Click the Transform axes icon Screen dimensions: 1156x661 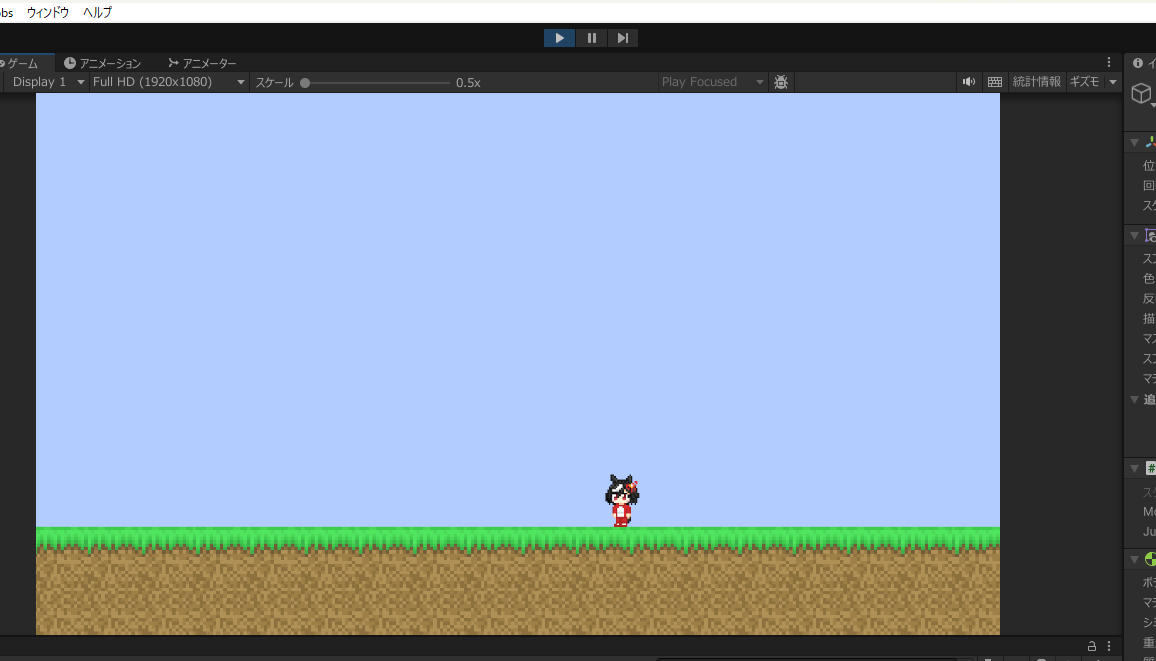1150,142
